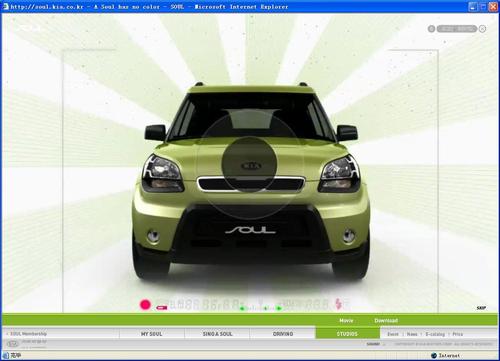Switch to the DRIVING tab

[x=283, y=334]
